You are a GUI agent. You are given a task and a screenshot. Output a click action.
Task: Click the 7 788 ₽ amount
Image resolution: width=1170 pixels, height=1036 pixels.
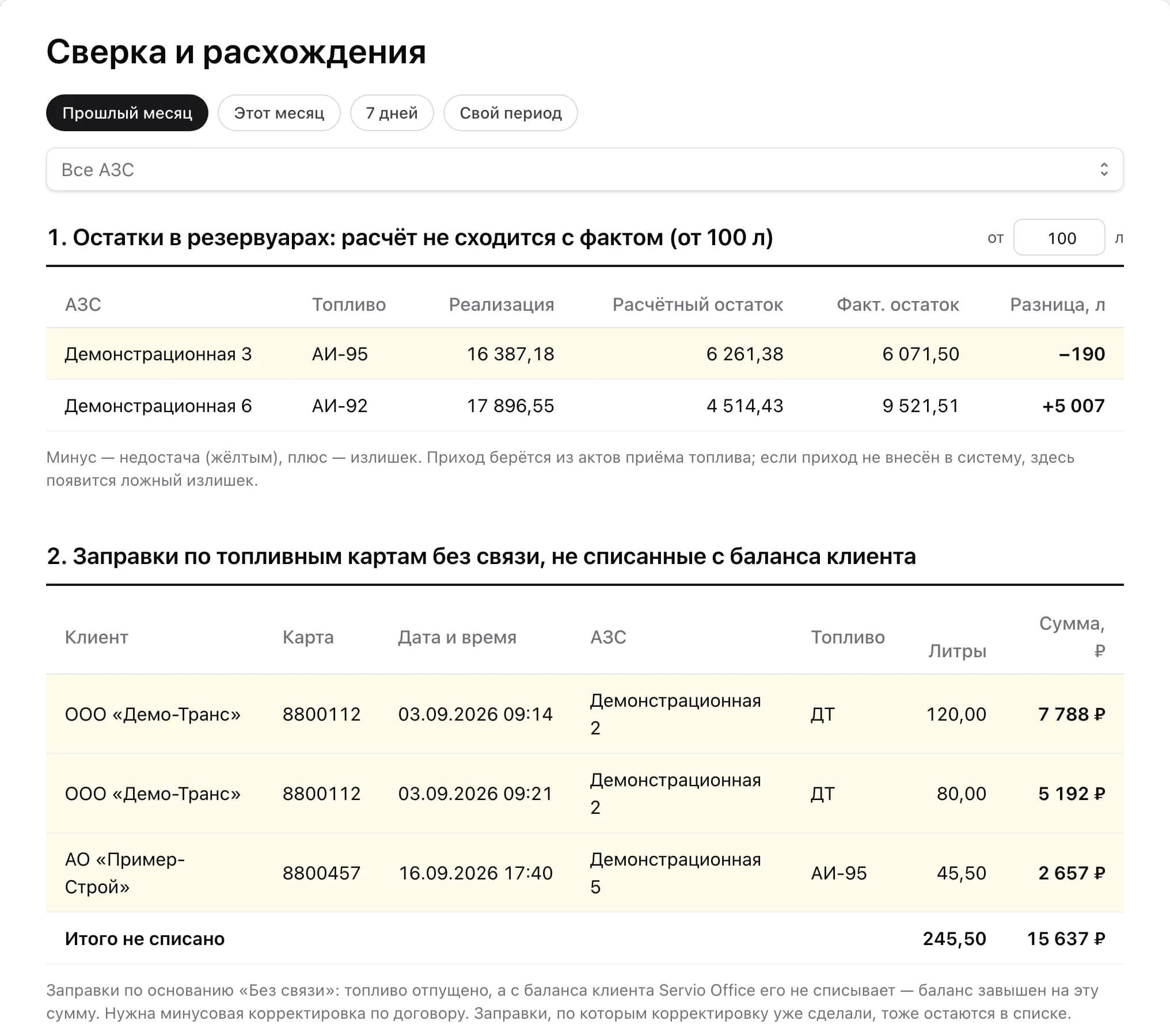[x=1072, y=714]
